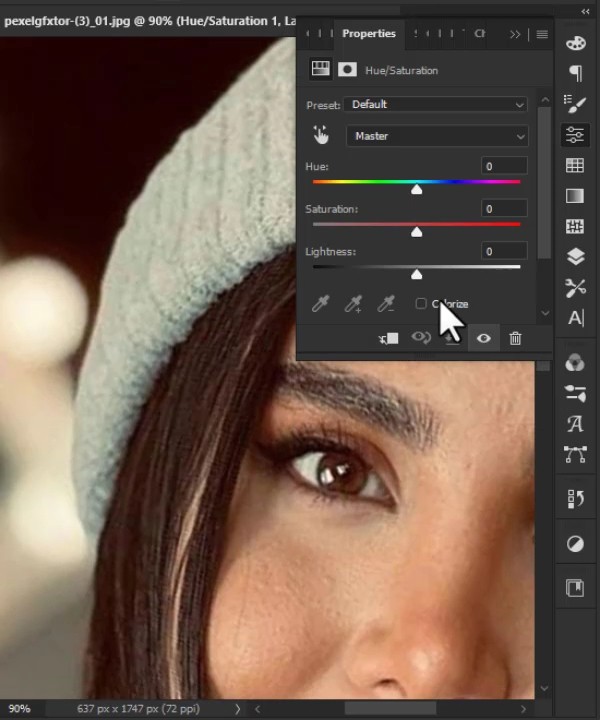Open the Color panel palette icon
This screenshot has width=600, height=720.
click(x=575, y=43)
